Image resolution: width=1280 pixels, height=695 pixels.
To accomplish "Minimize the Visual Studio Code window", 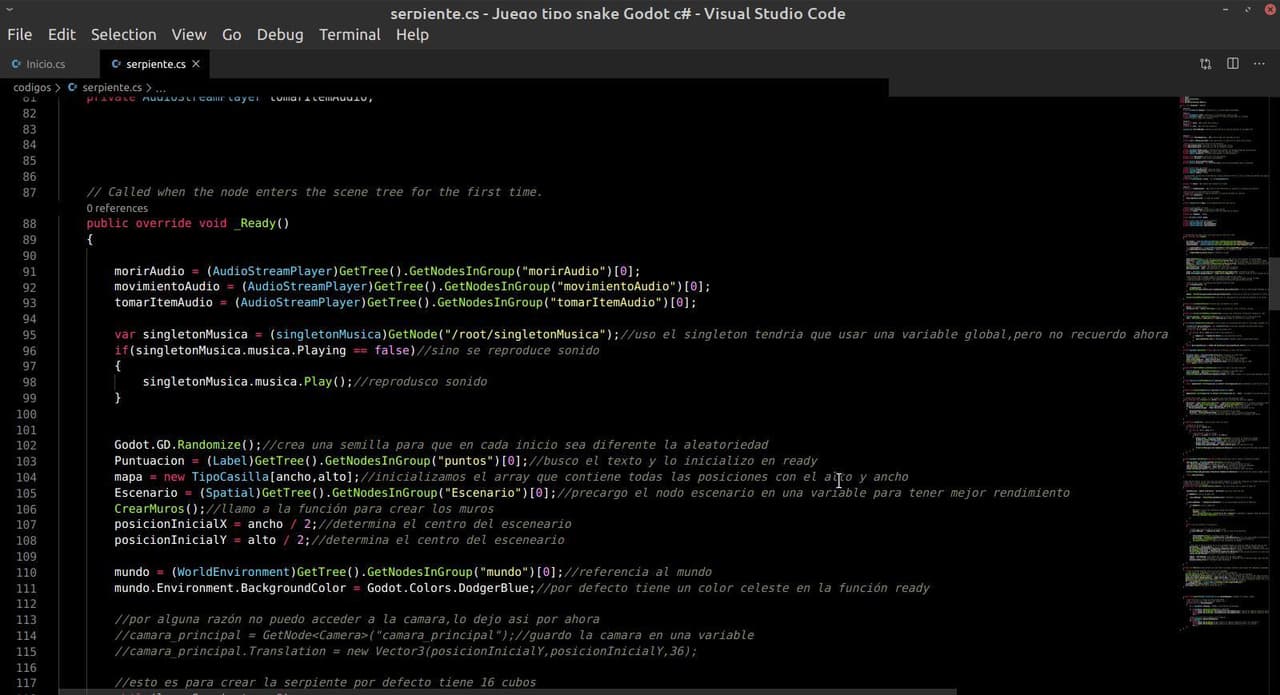I will point(1226,9).
